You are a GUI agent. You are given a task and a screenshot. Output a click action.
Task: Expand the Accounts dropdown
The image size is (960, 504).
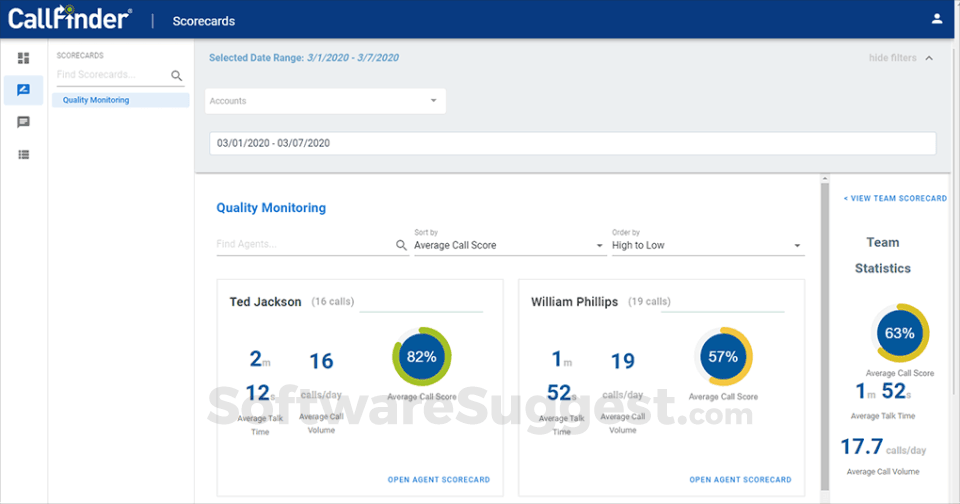325,101
